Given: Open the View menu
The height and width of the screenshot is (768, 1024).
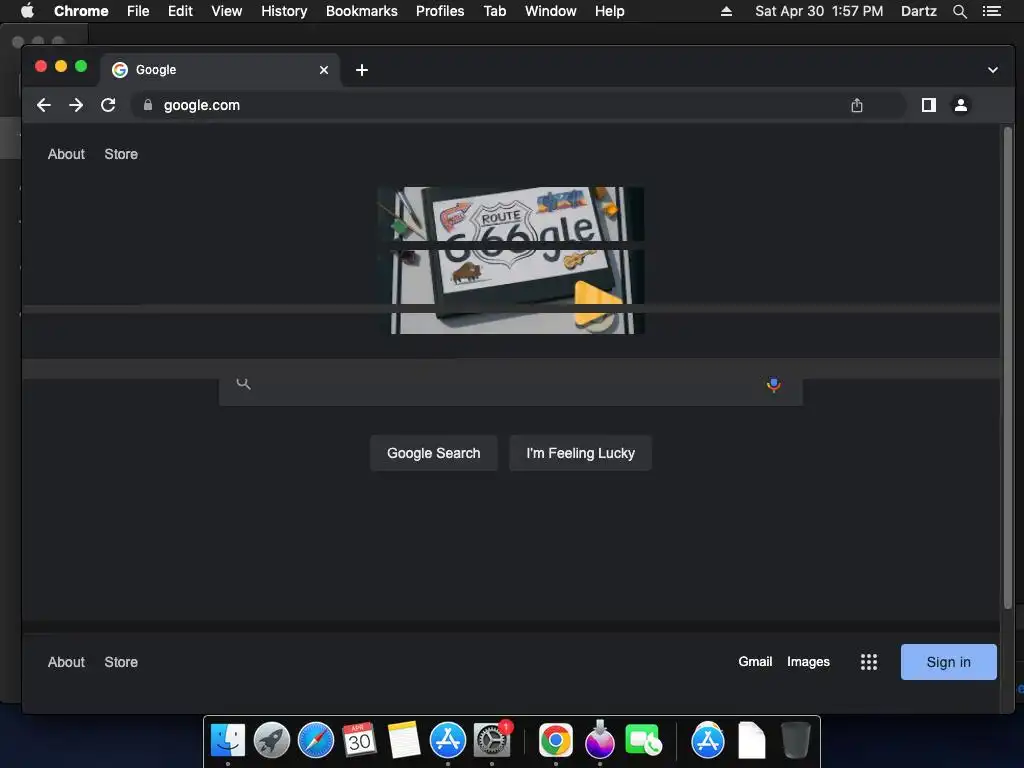Looking at the screenshot, I should point(227,11).
